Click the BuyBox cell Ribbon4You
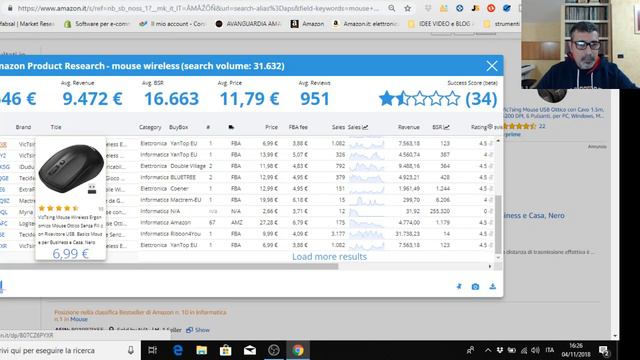The image size is (640, 360). 186,233
